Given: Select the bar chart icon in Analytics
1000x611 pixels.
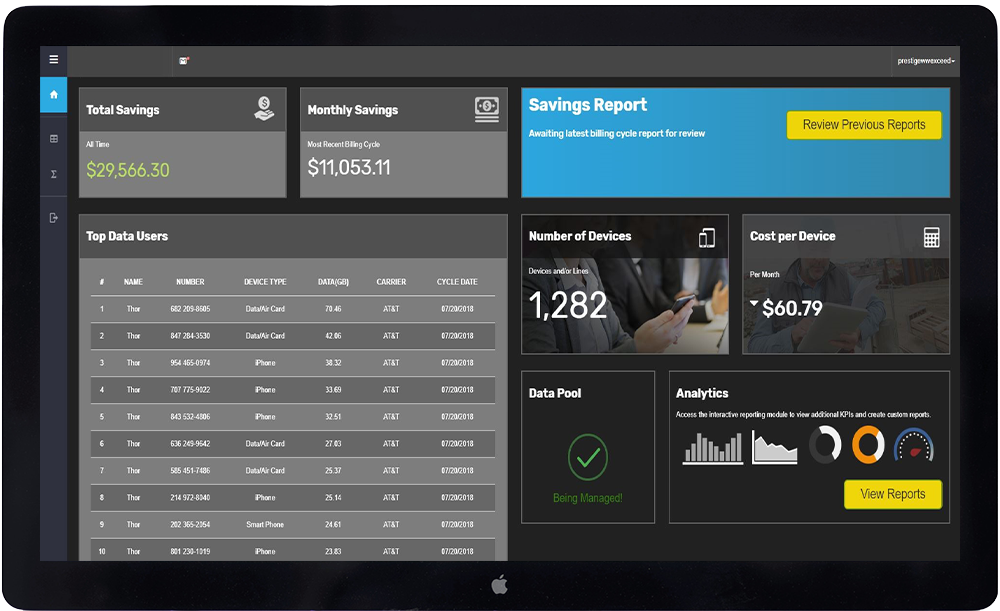Looking at the screenshot, I should 712,450.
